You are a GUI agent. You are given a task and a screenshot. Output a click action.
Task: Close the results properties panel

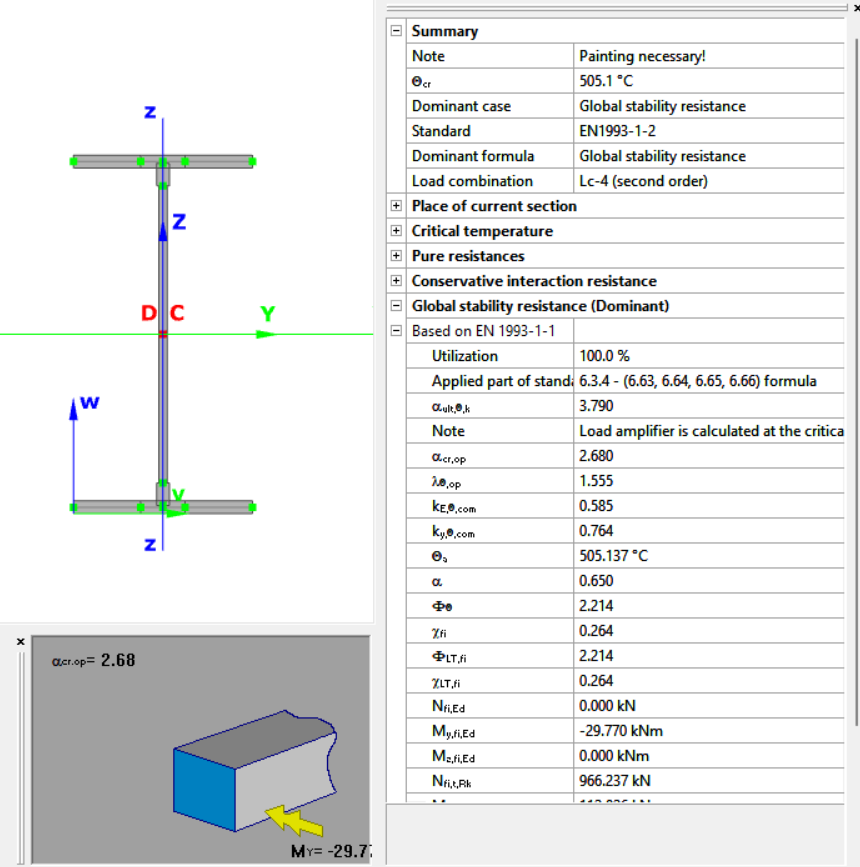coord(855,7)
